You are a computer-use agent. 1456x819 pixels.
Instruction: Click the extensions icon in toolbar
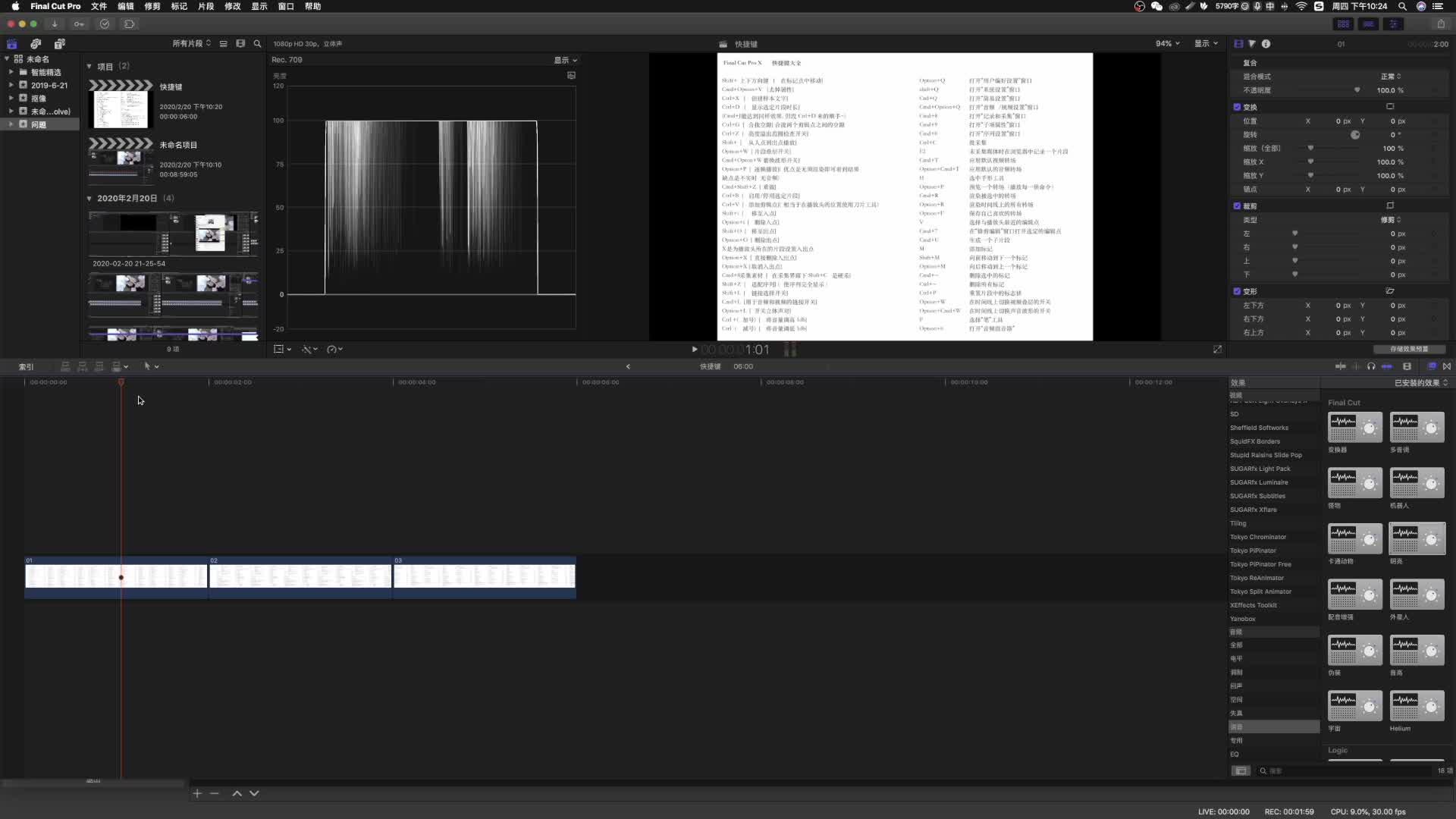(130, 24)
